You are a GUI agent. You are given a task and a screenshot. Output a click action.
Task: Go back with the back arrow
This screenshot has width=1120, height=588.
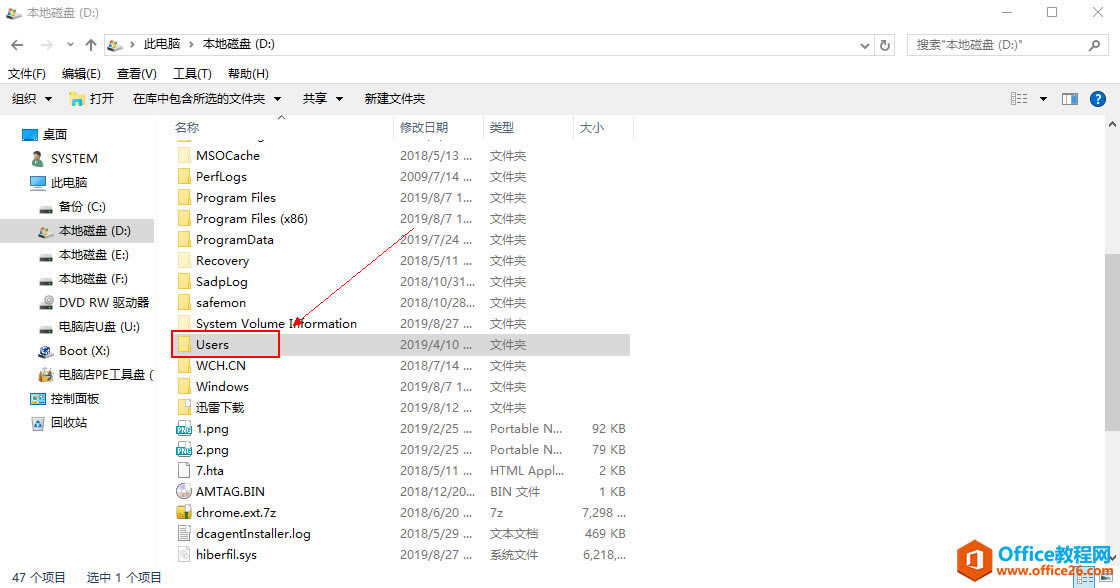click(x=17, y=44)
